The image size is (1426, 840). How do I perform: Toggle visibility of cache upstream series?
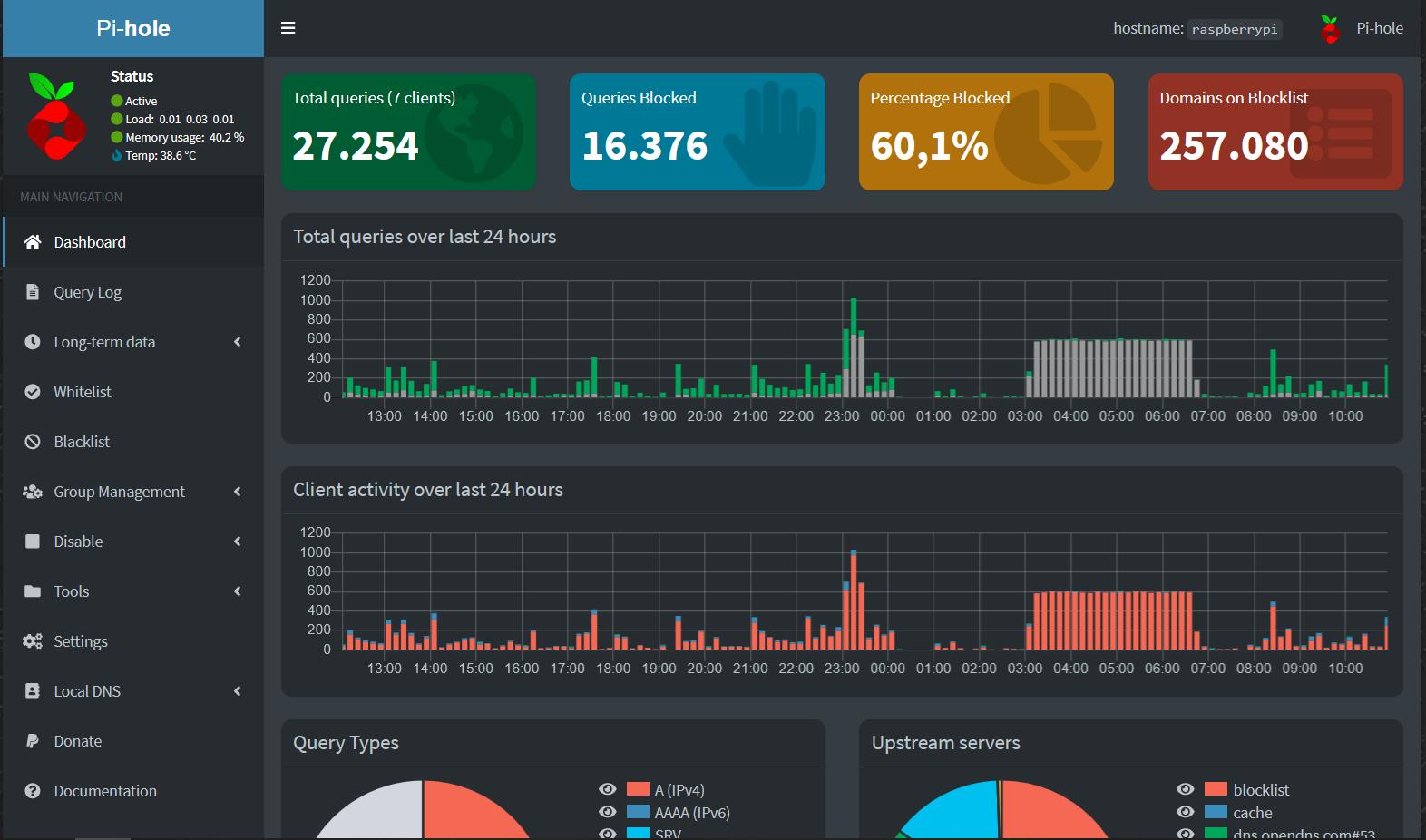1186,812
